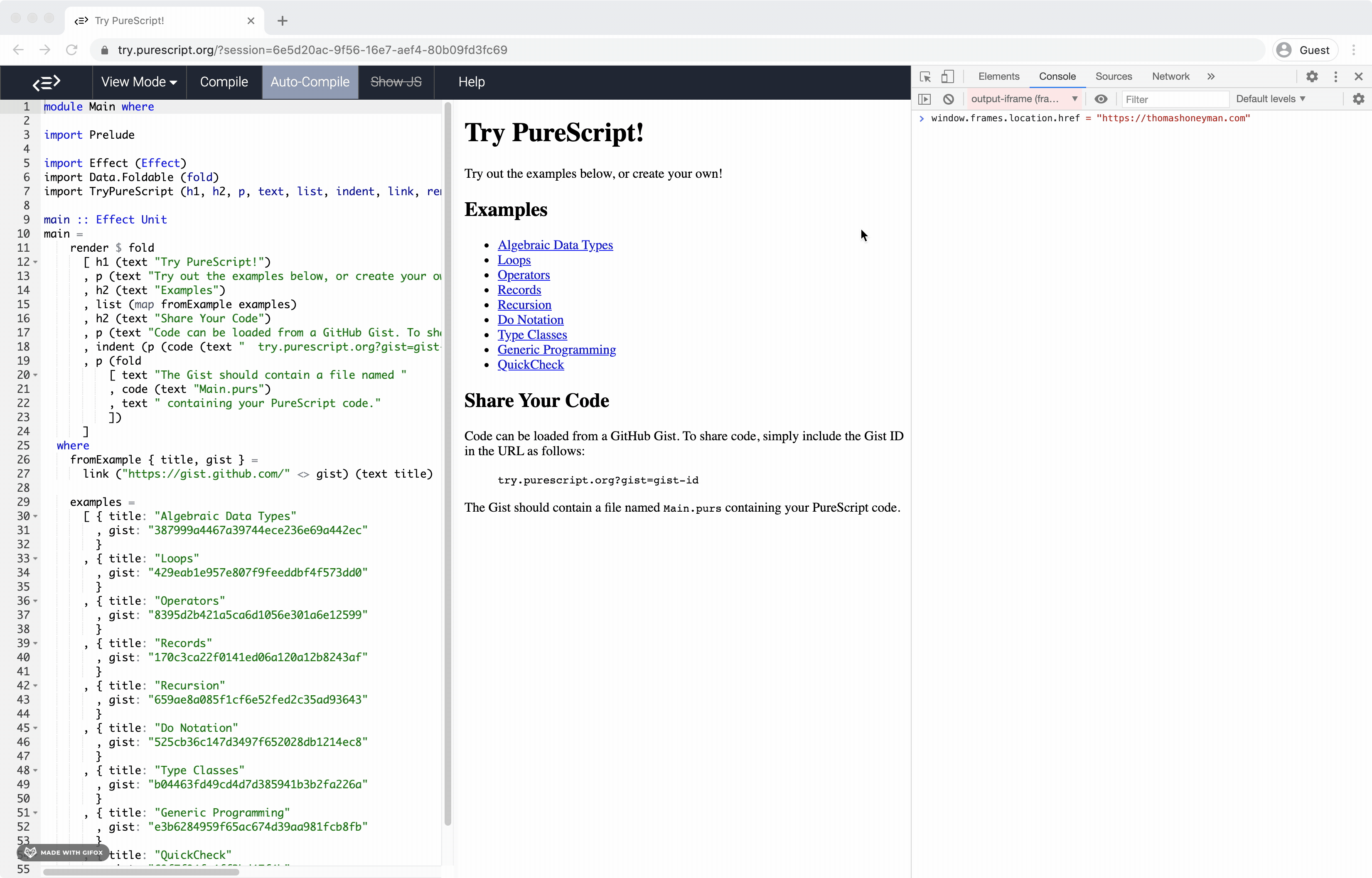Collapse the code fold at line 36
This screenshot has width=1372, height=878.
(35, 601)
